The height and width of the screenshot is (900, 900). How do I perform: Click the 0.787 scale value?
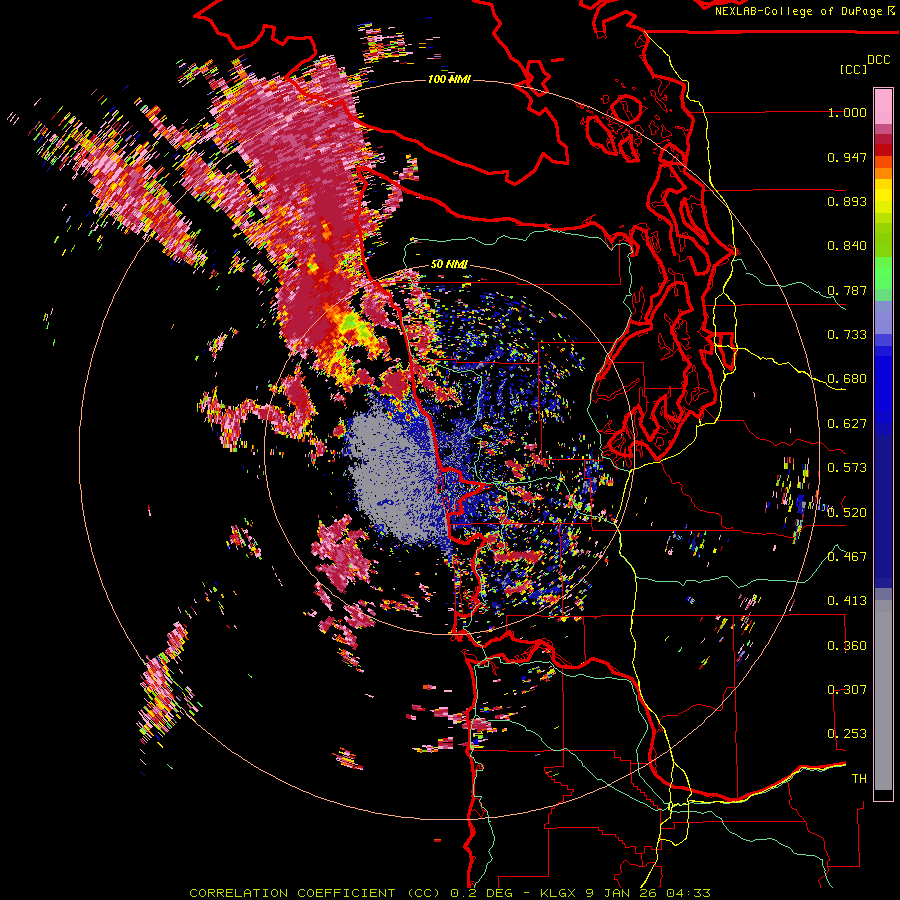[847, 290]
